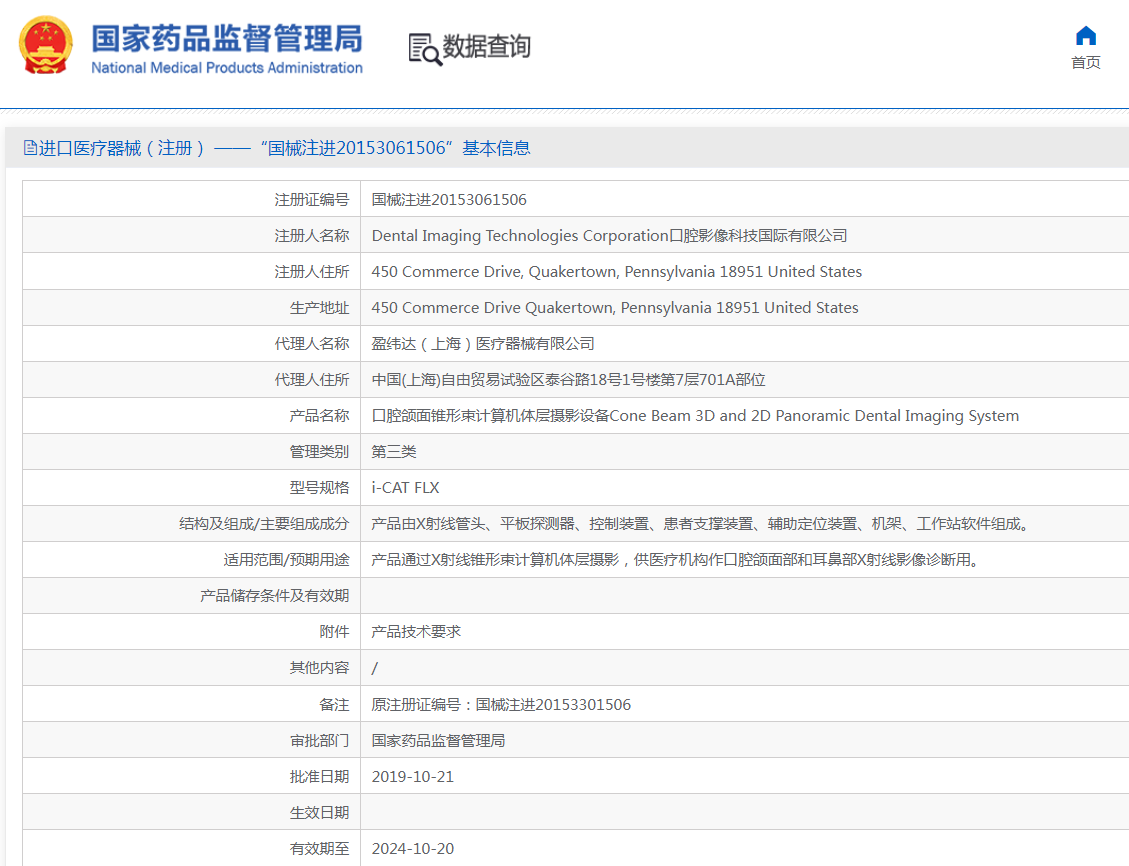This screenshot has height=866, width=1129.
Task: Click the 注册人名称 row label
Action: point(311,236)
